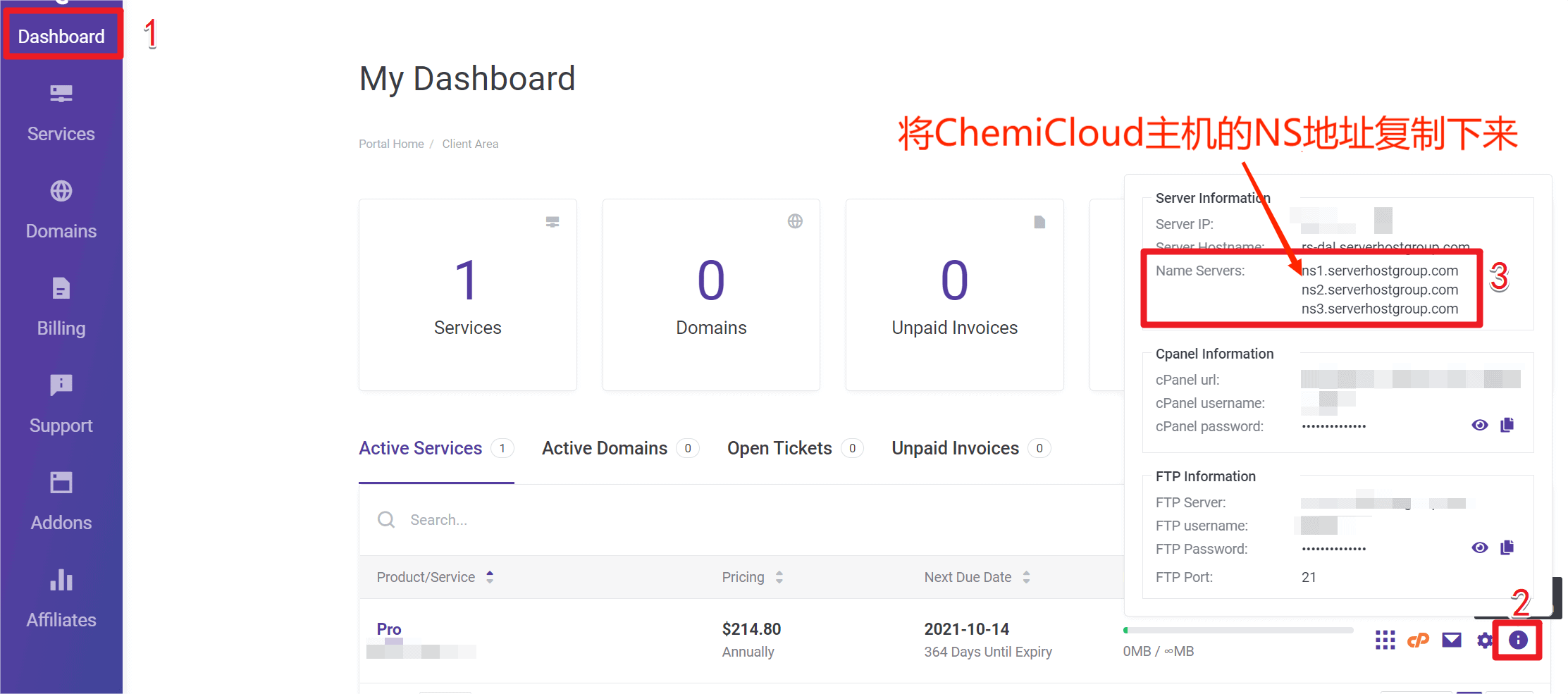The width and height of the screenshot is (1568, 694).
Task: Switch to Active Domains tab
Action: tap(605, 448)
